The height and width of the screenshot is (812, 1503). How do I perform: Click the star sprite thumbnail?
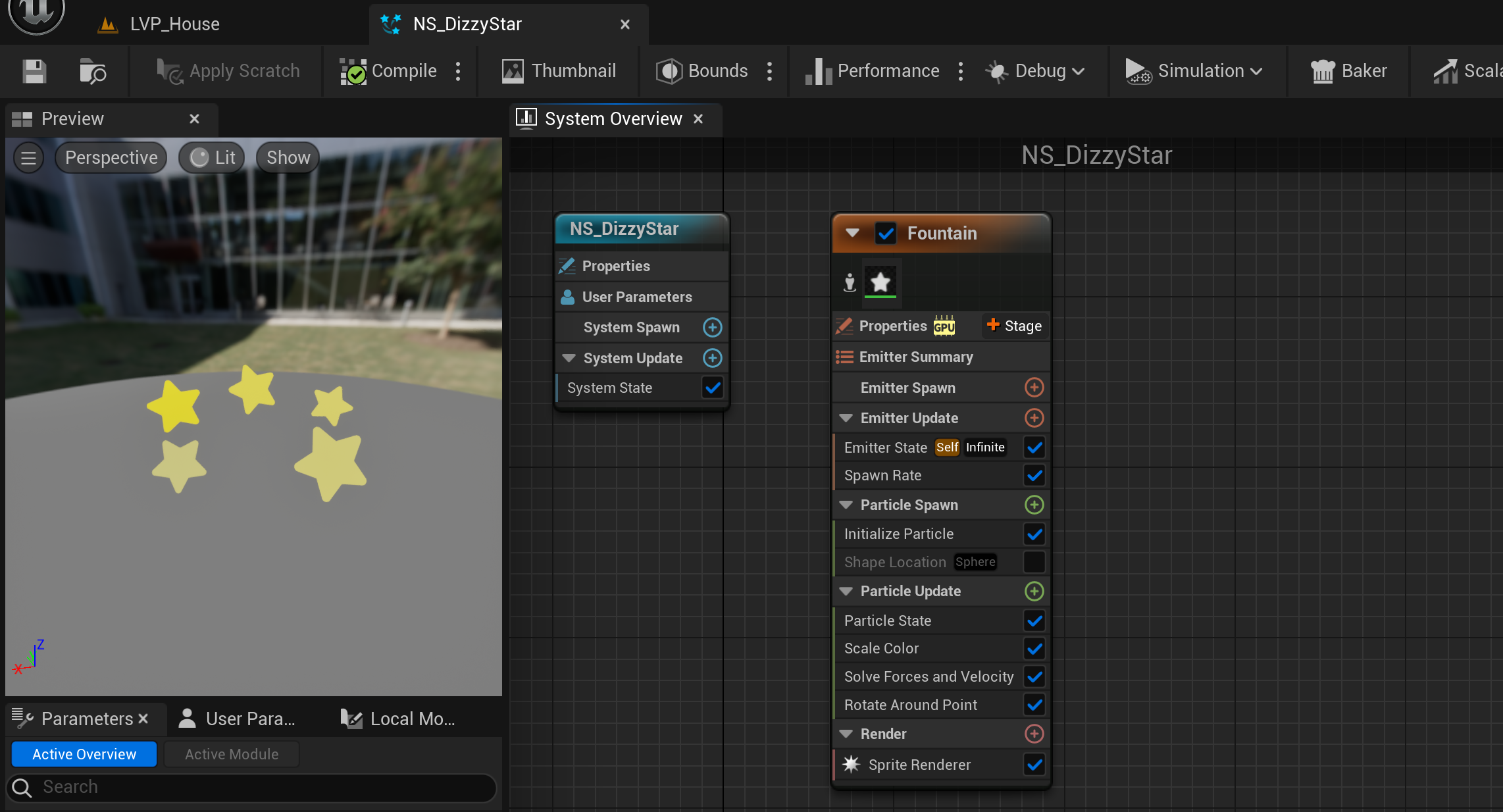pyautogui.click(x=880, y=282)
